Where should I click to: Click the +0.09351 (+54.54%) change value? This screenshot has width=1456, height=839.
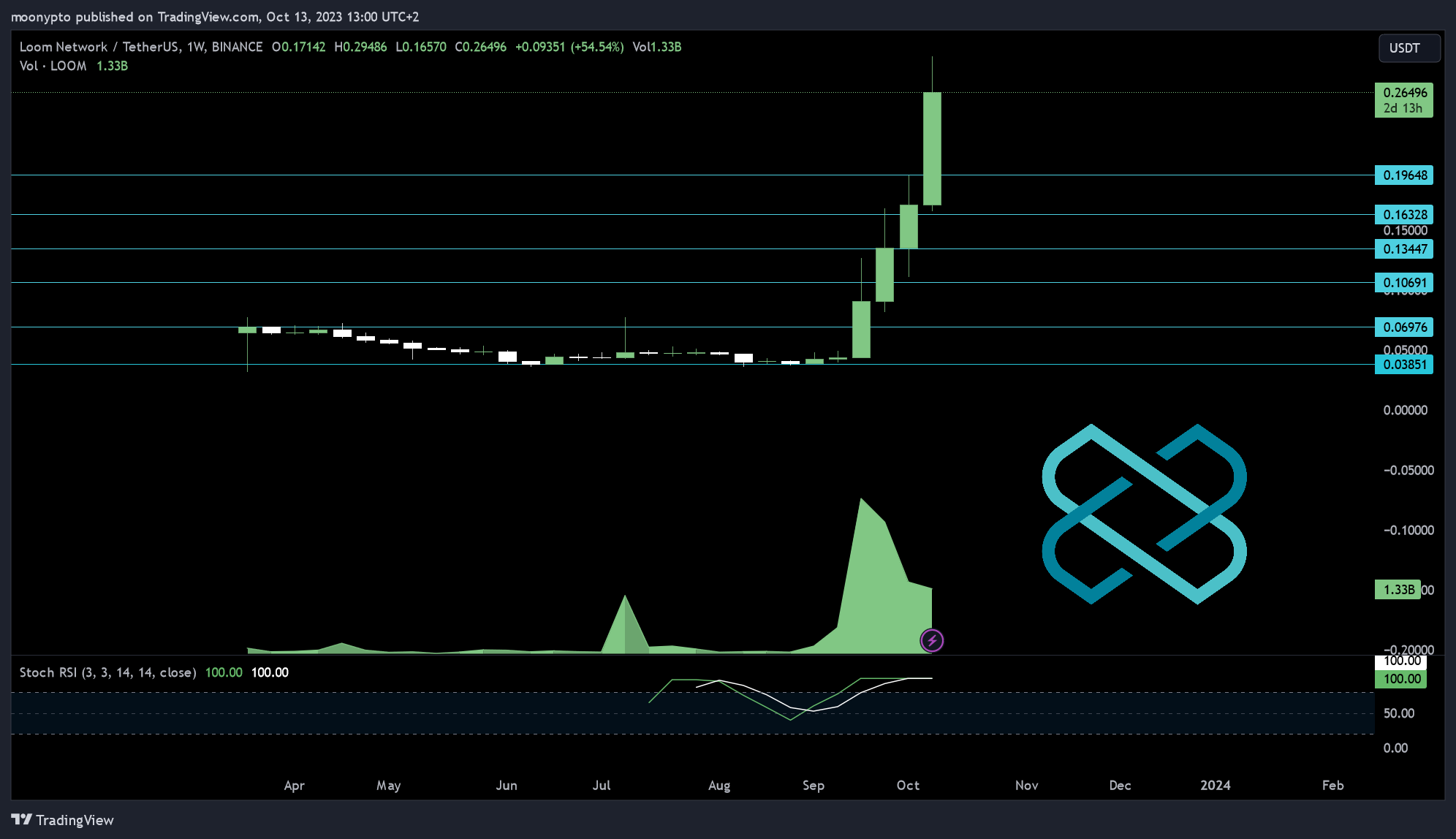coord(569,47)
